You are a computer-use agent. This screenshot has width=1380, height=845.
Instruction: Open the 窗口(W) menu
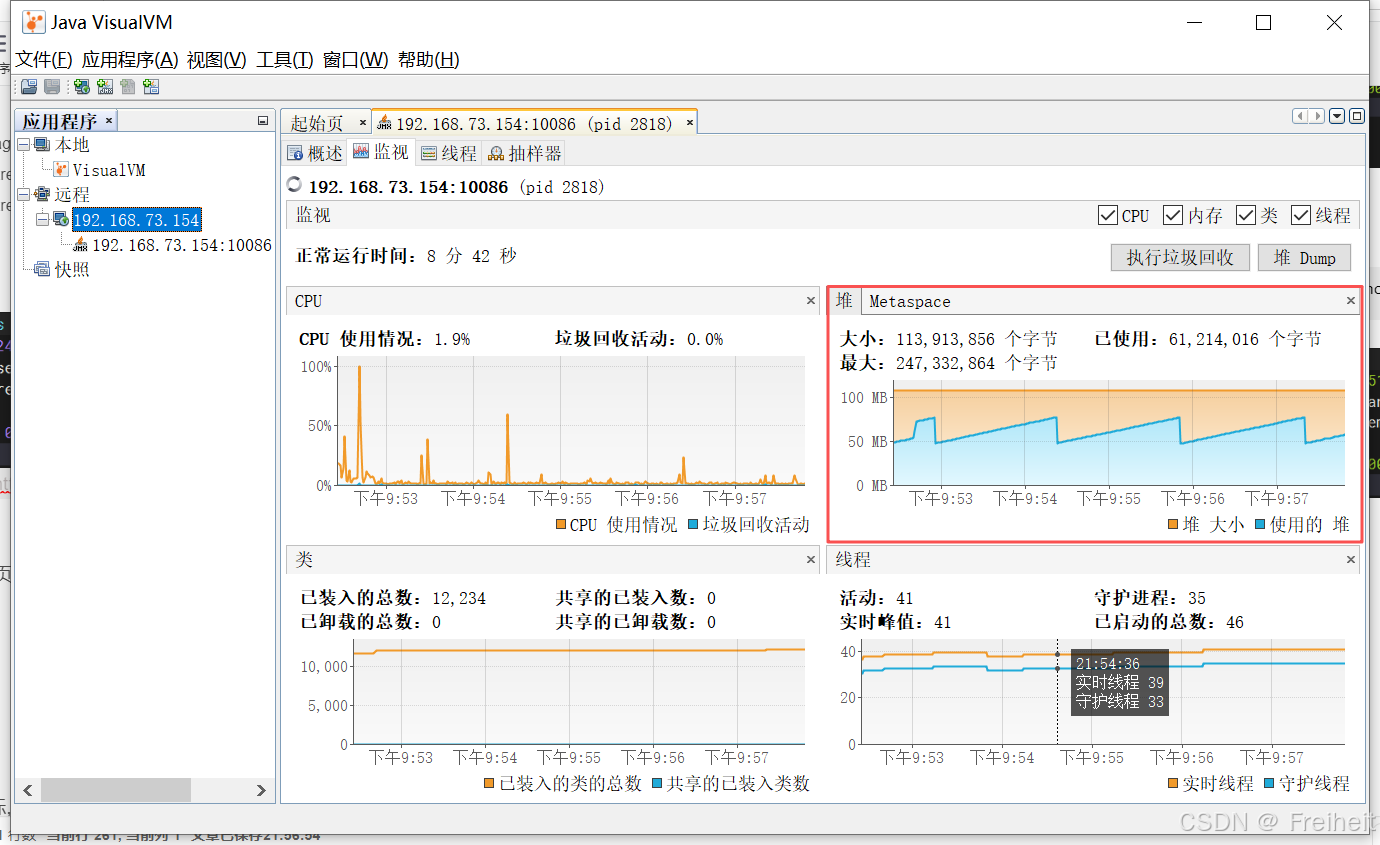[356, 59]
